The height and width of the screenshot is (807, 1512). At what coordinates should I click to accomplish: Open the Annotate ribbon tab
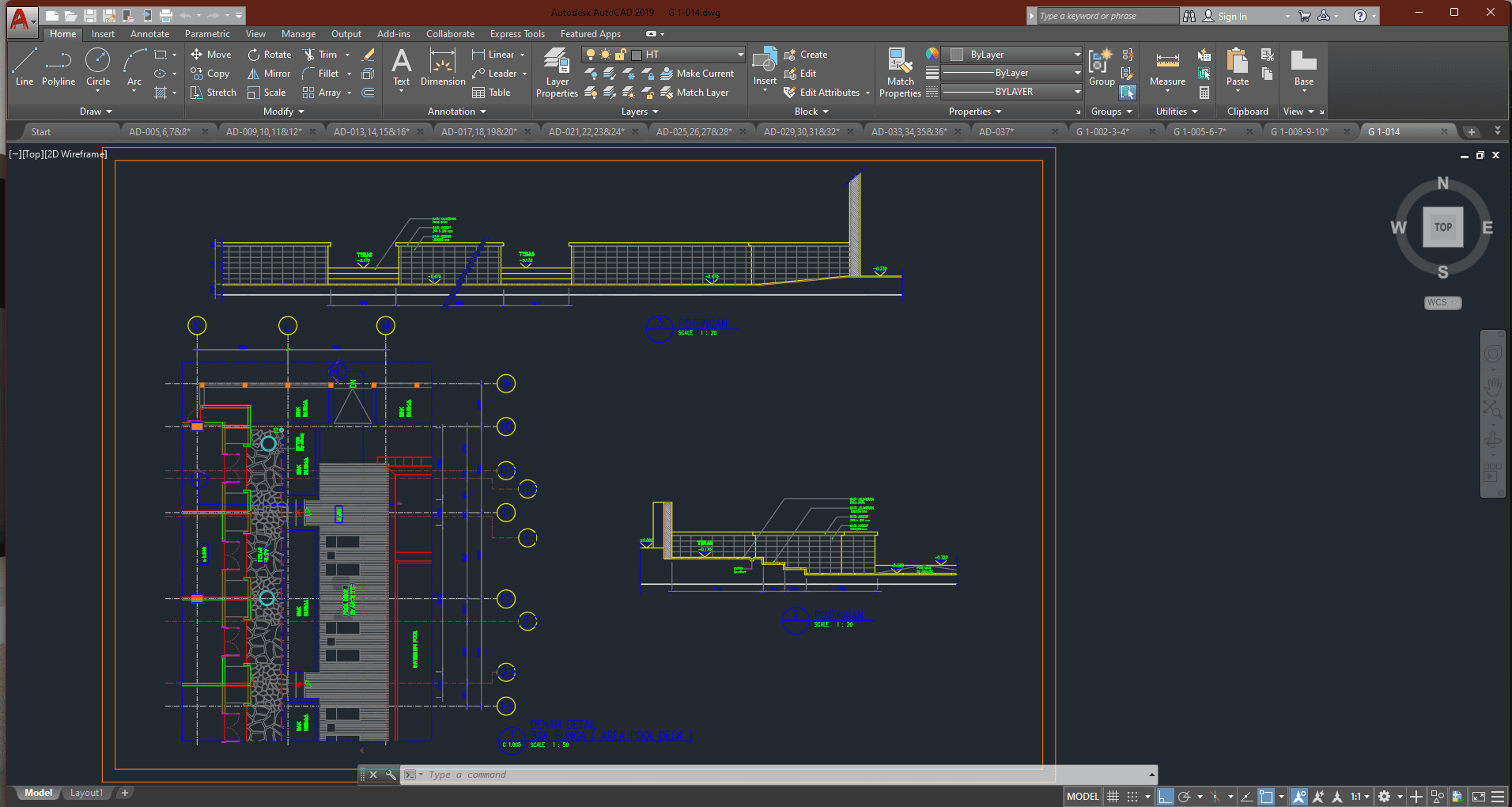149,34
